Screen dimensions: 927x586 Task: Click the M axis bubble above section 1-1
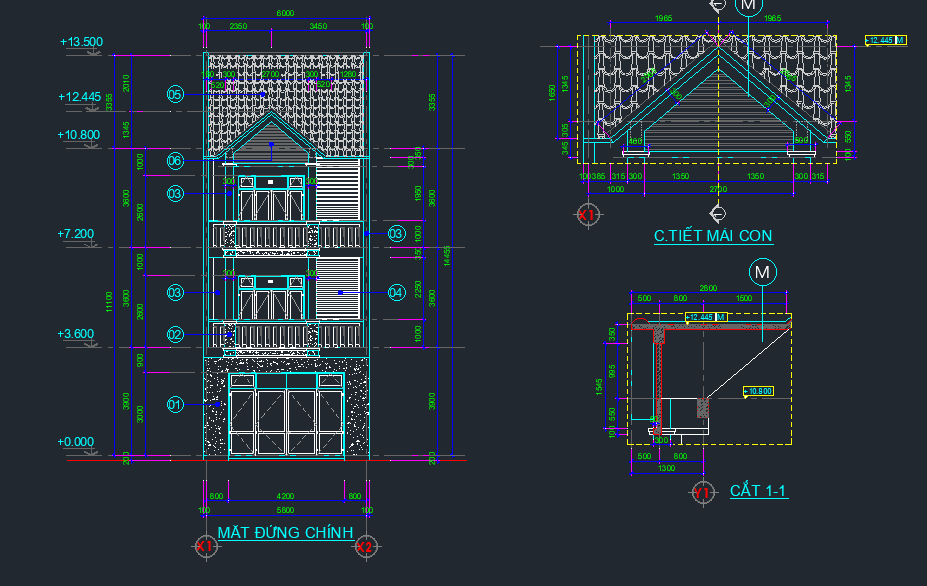763,272
